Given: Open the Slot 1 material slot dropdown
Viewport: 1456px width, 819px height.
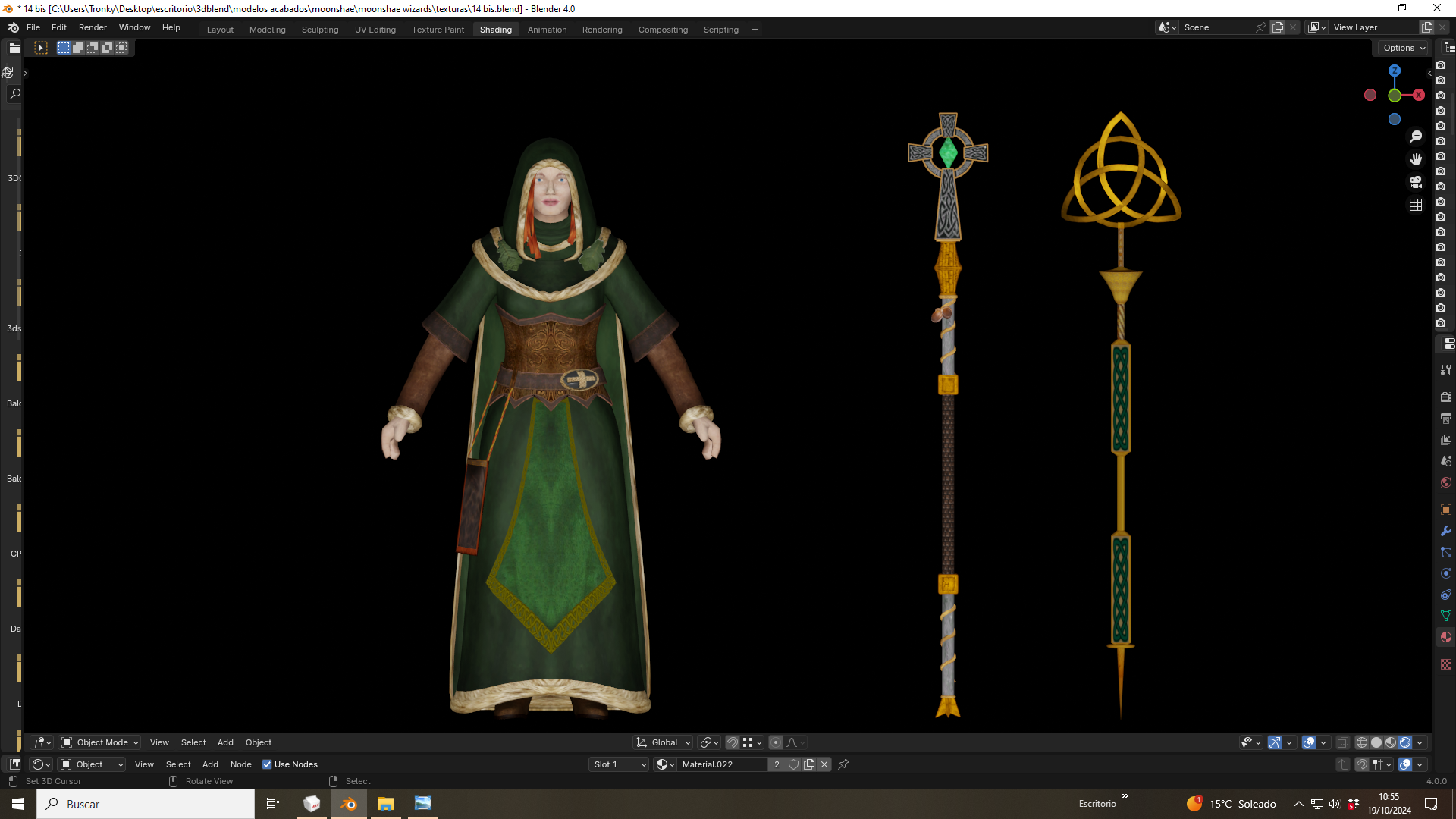Looking at the screenshot, I should click(620, 764).
